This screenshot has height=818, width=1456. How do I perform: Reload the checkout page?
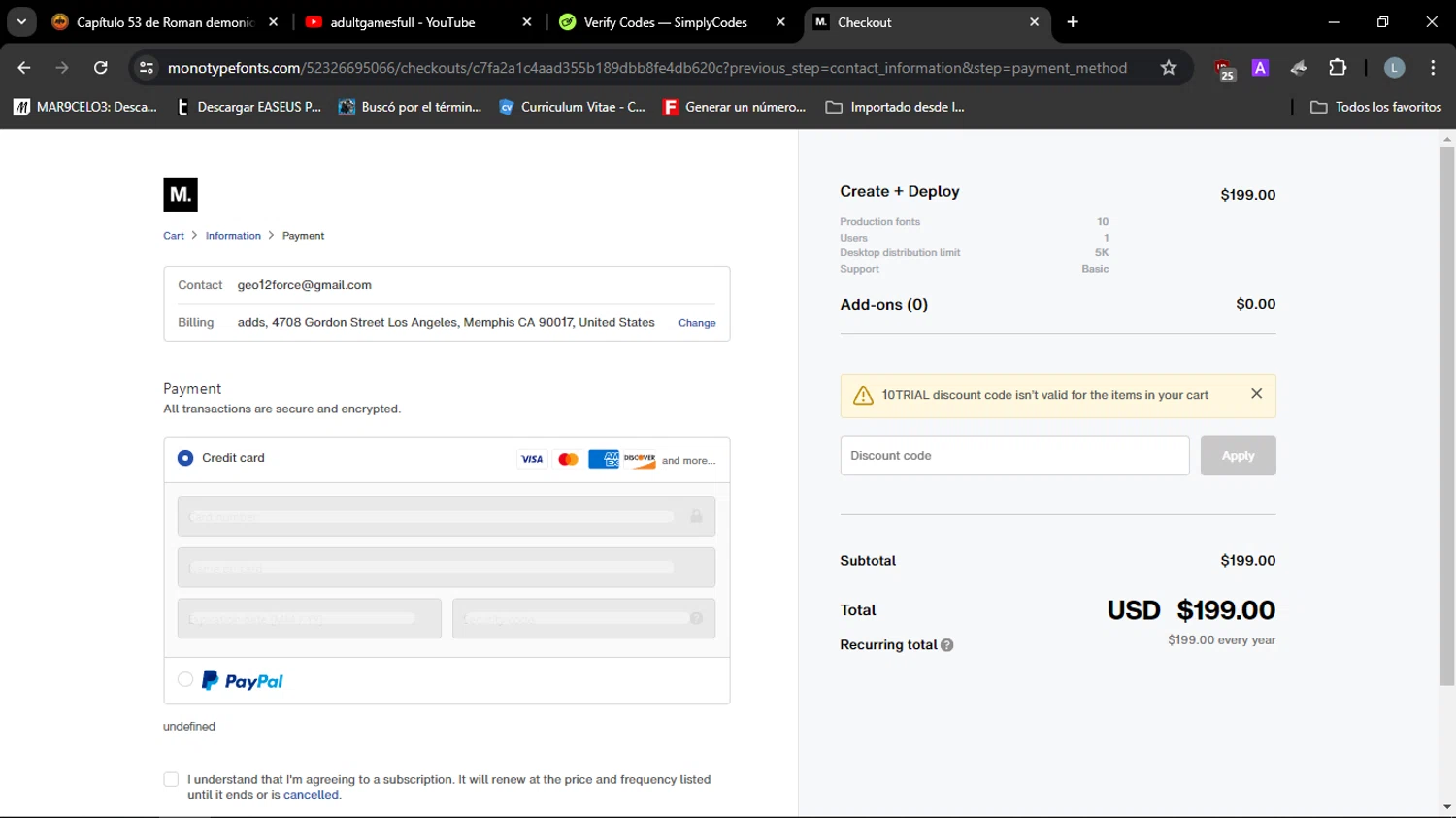100,67
